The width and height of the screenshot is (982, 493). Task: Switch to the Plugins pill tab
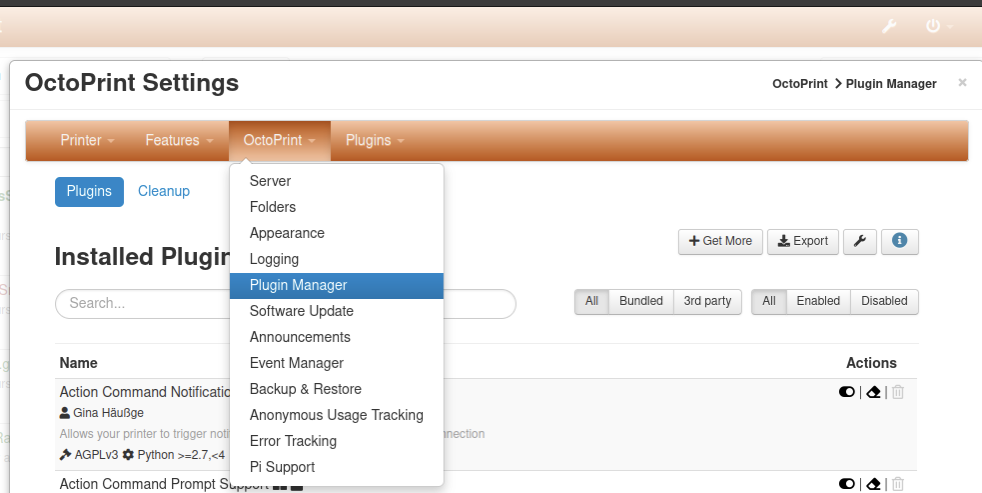90,192
